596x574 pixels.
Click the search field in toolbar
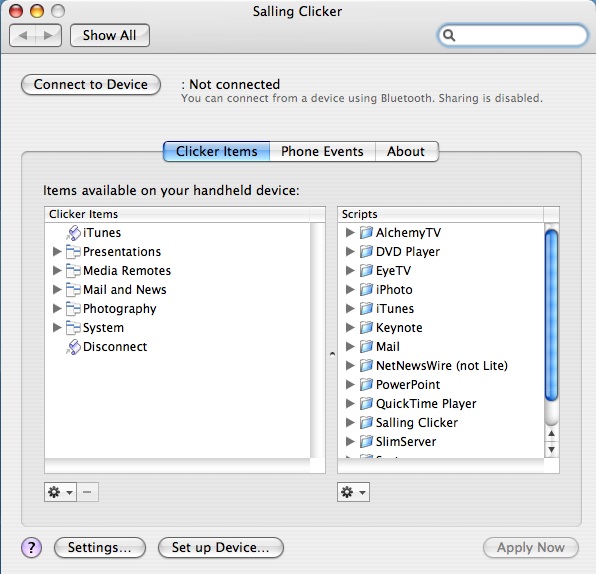[x=513, y=35]
